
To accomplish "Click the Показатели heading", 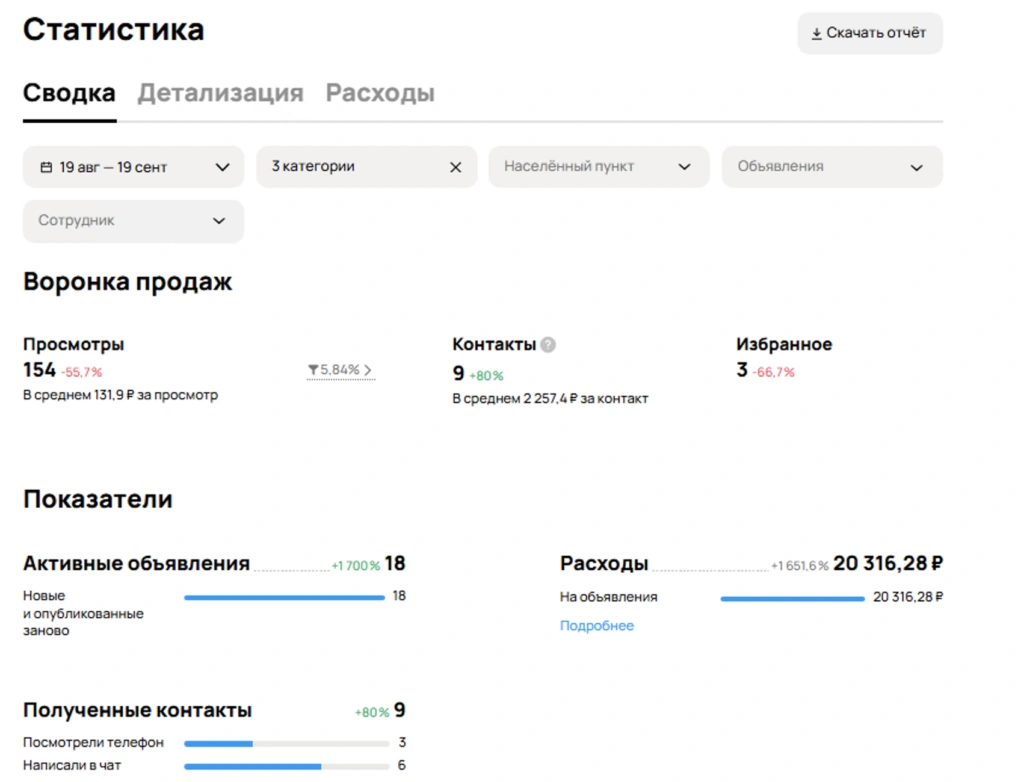I will pos(98,499).
